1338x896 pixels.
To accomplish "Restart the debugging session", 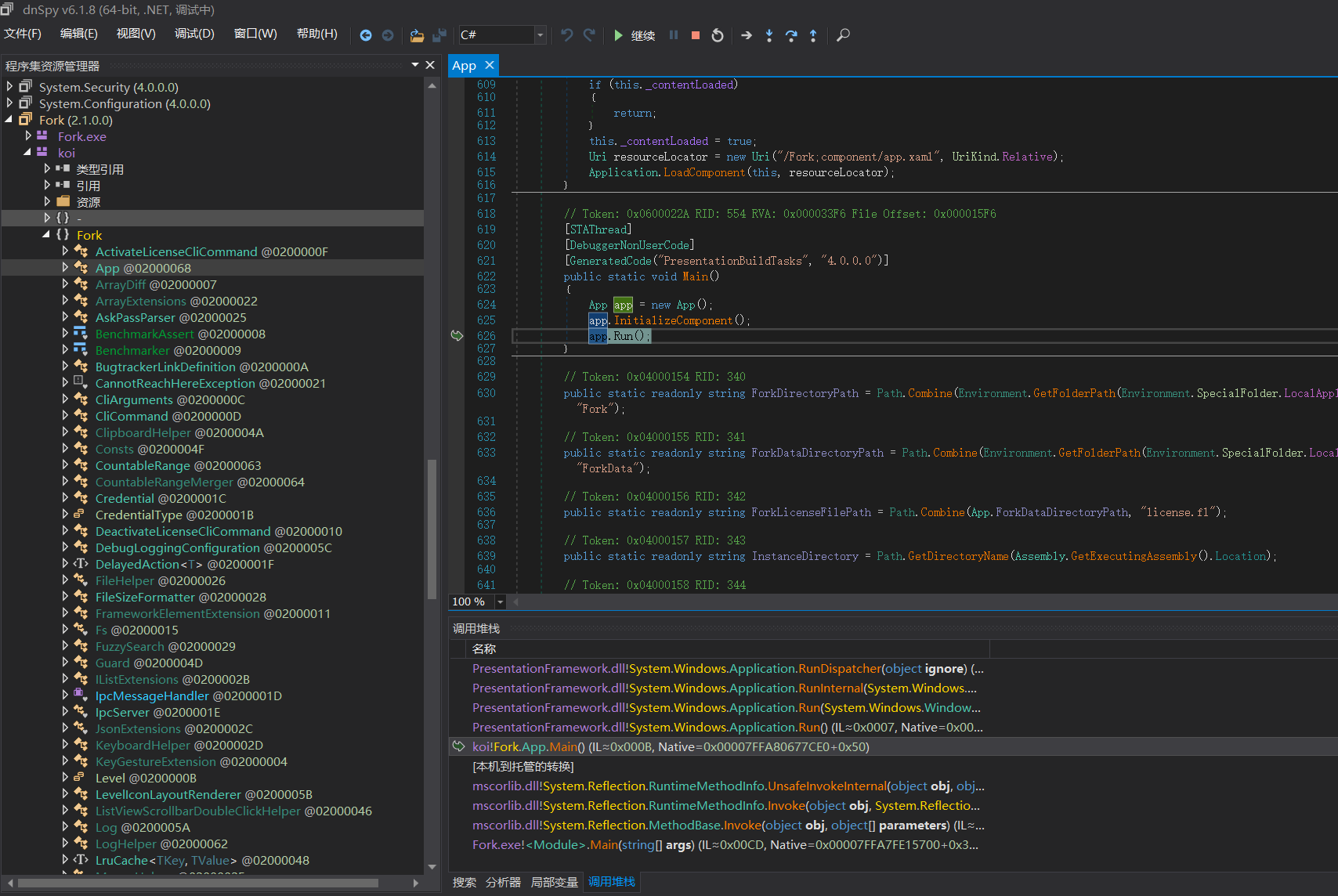I will click(x=718, y=35).
